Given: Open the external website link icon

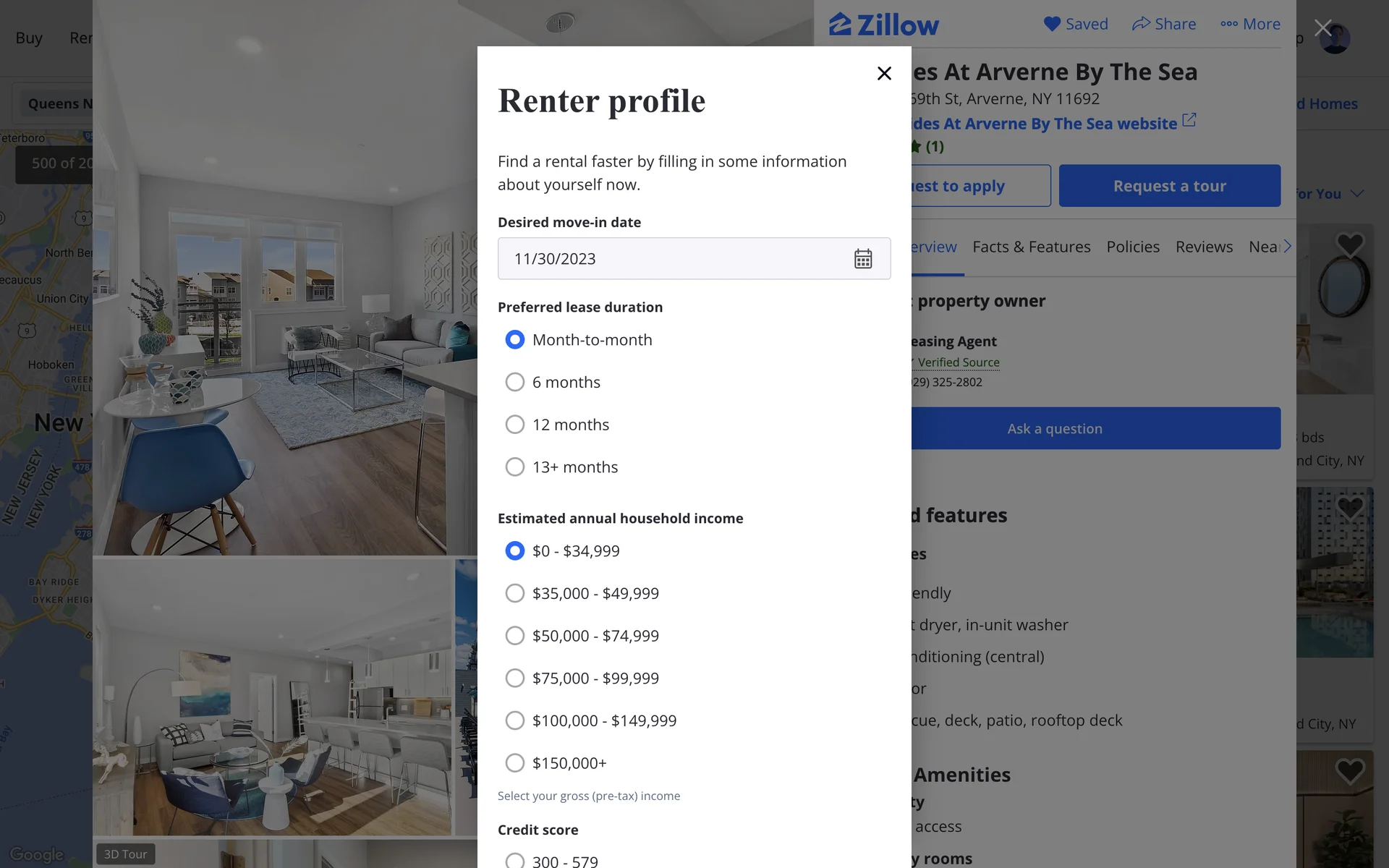Looking at the screenshot, I should pyautogui.click(x=1189, y=120).
